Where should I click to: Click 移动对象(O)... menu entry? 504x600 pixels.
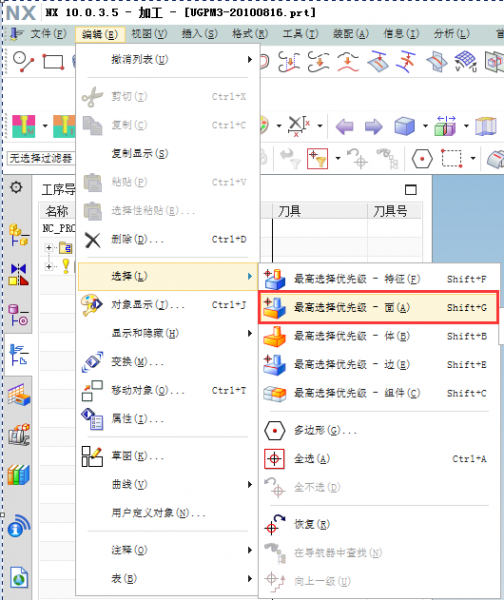[x=168, y=390]
